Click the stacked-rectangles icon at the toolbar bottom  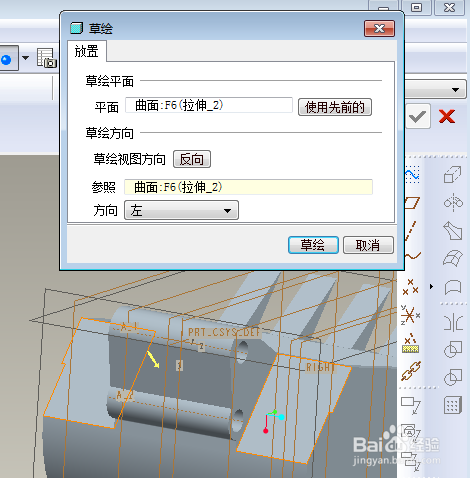tap(412, 462)
